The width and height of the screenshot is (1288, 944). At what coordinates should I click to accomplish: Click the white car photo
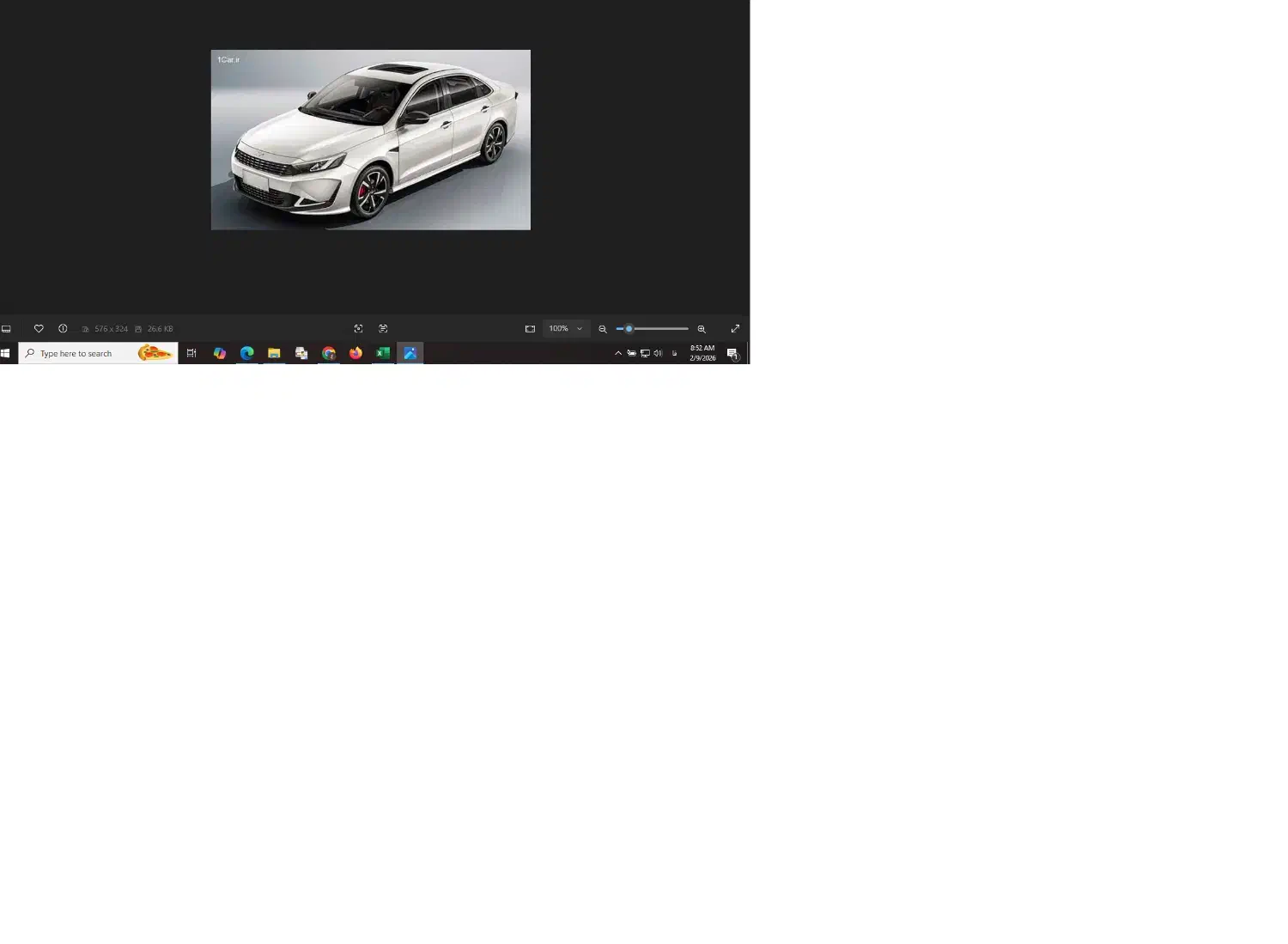point(370,140)
